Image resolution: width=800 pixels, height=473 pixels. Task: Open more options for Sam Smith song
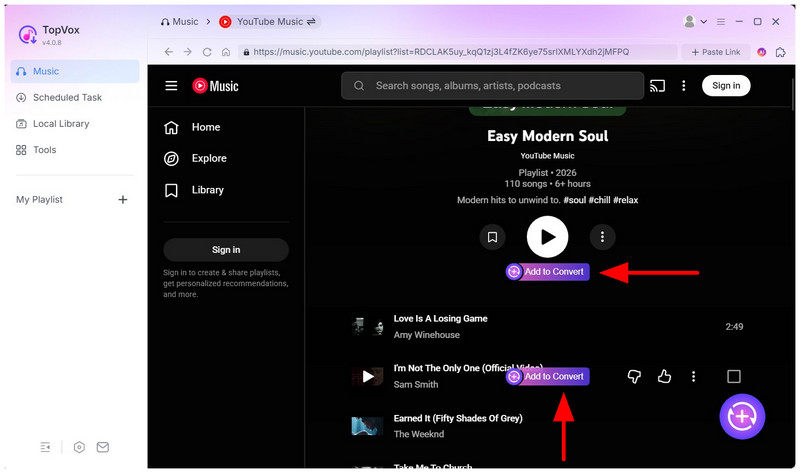coord(693,377)
